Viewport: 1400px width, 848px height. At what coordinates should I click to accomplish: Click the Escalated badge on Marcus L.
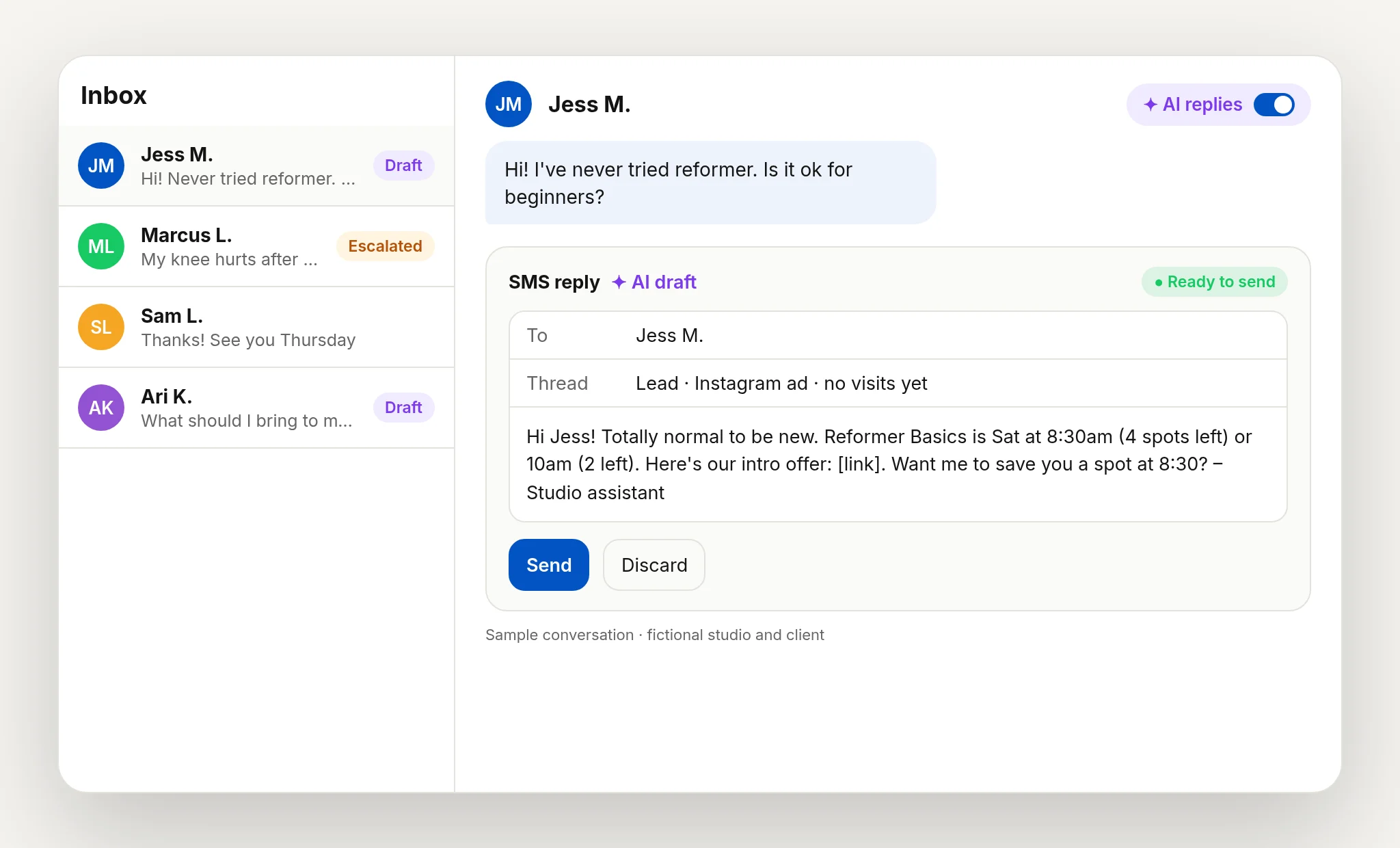385,246
